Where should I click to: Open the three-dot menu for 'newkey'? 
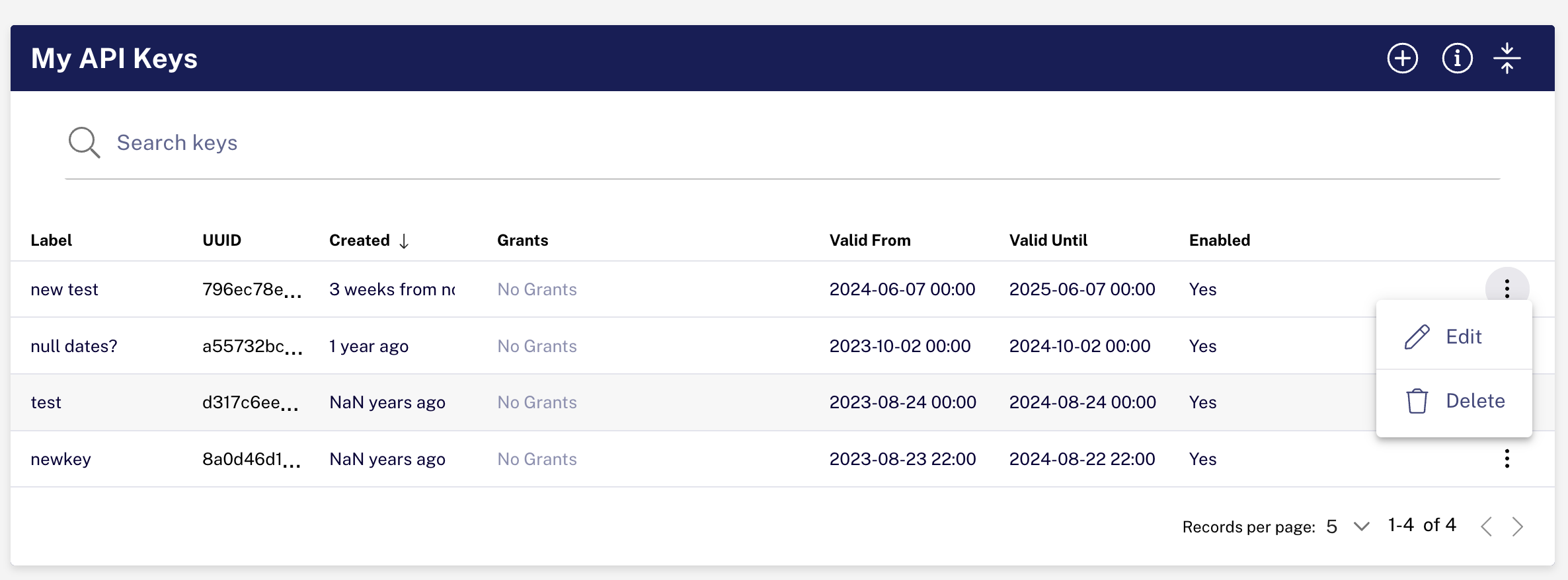[x=1507, y=458]
